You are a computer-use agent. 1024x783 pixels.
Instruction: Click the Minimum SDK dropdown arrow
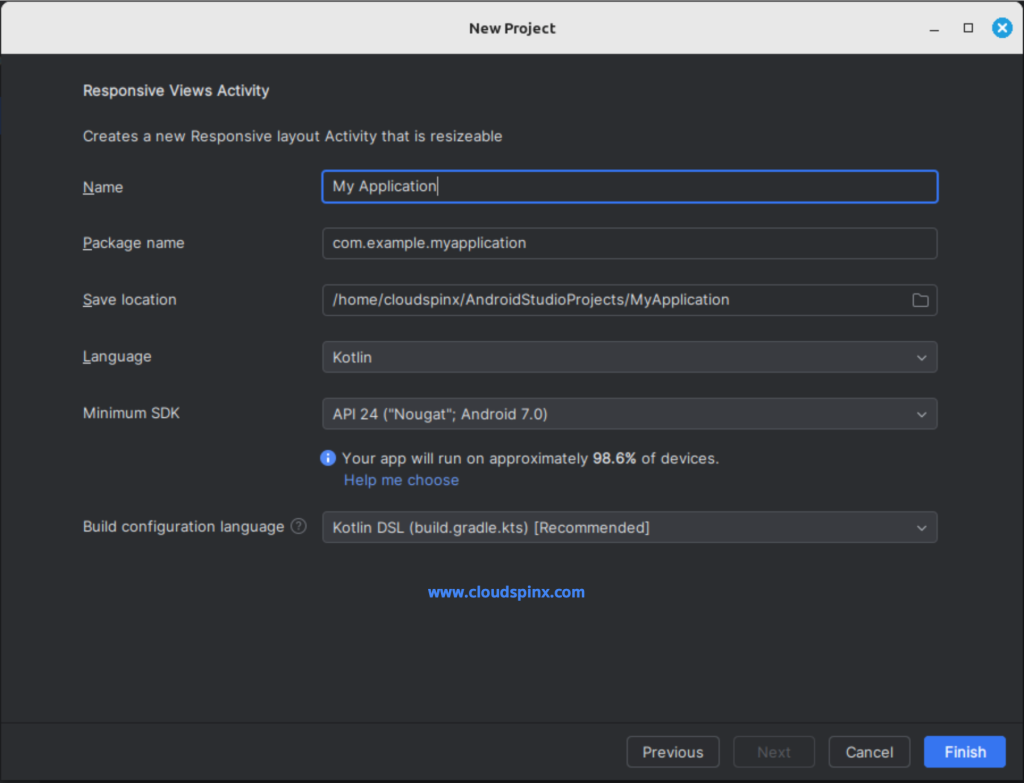click(922, 413)
